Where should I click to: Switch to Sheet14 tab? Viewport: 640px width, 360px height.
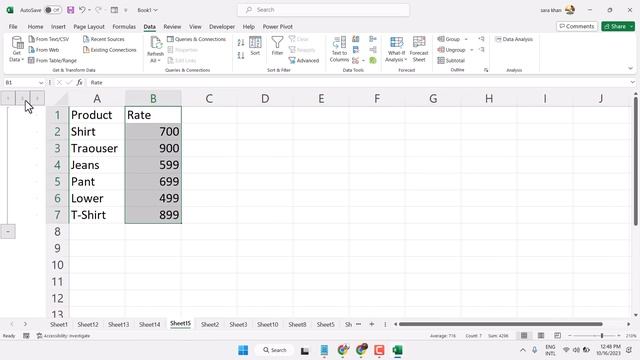coord(149,324)
